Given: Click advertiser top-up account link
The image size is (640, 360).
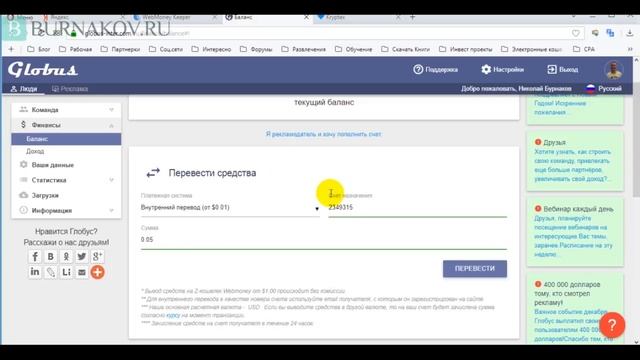Looking at the screenshot, I should click(323, 134).
